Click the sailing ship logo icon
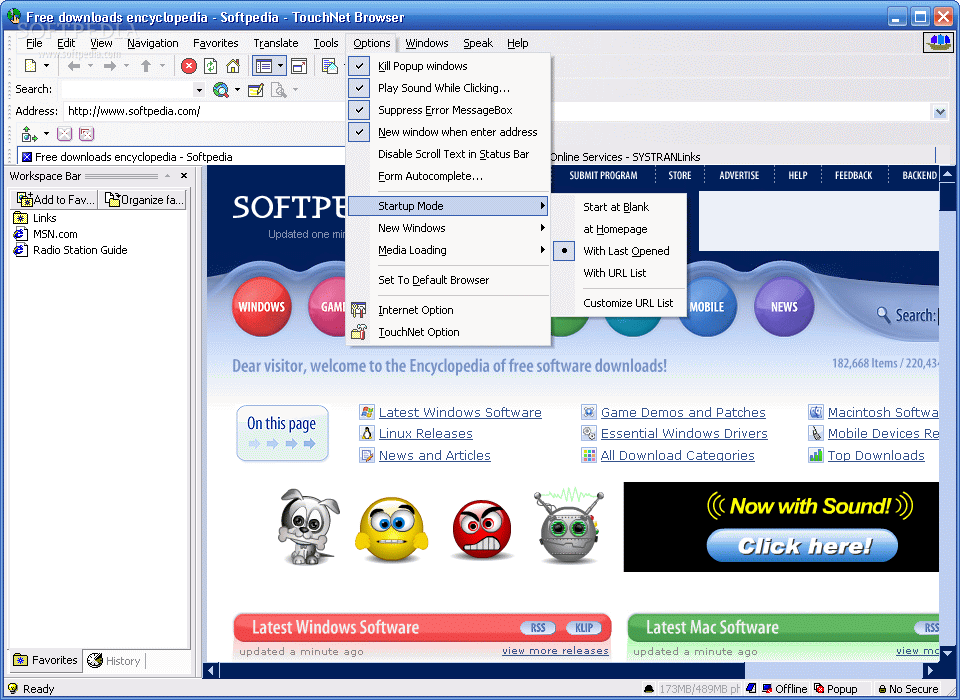The image size is (960, 700). pos(939,42)
